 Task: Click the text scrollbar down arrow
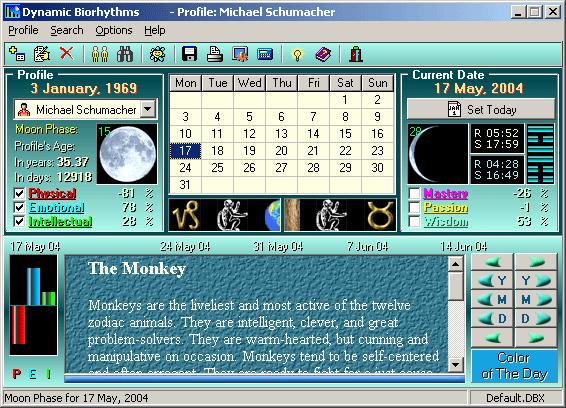tap(456, 365)
